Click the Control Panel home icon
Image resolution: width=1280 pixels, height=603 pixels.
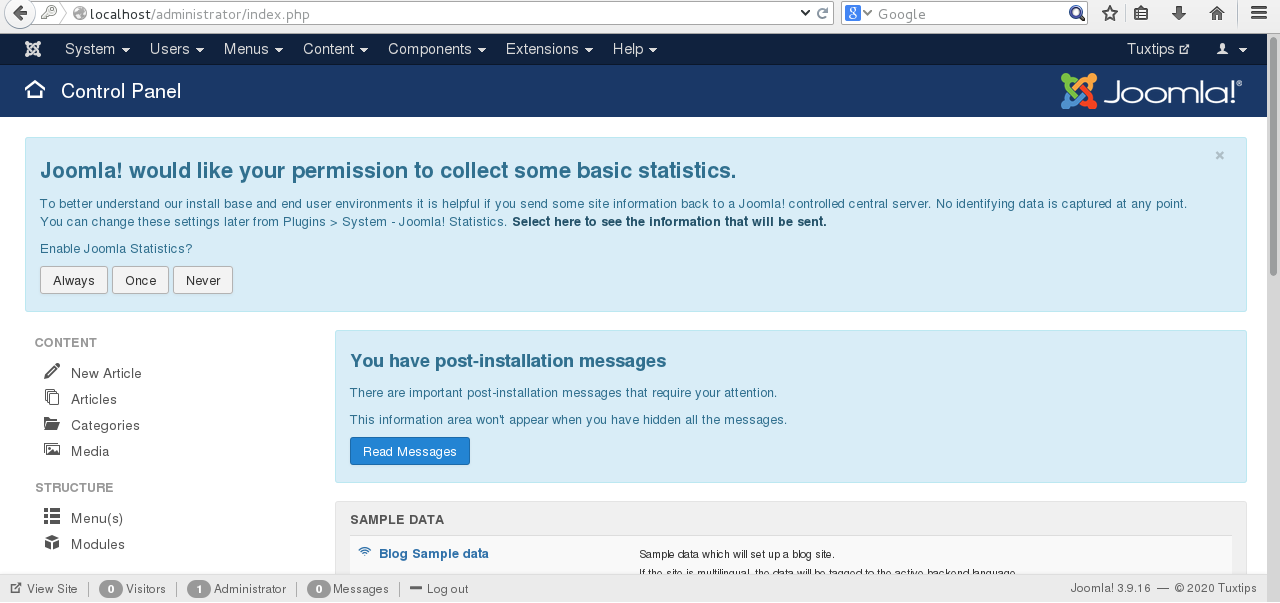click(35, 90)
